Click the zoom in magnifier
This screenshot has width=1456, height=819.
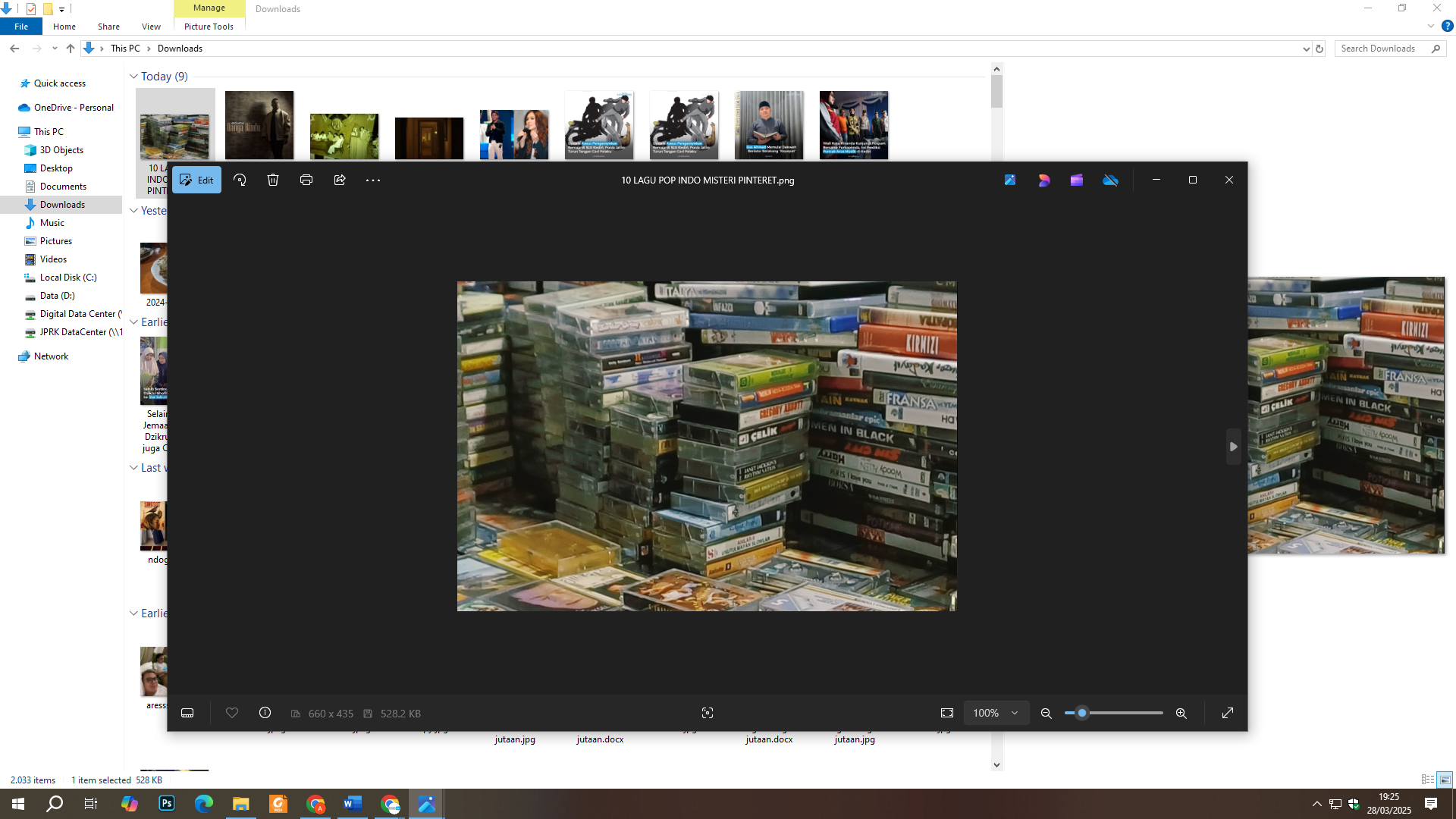tap(1181, 713)
